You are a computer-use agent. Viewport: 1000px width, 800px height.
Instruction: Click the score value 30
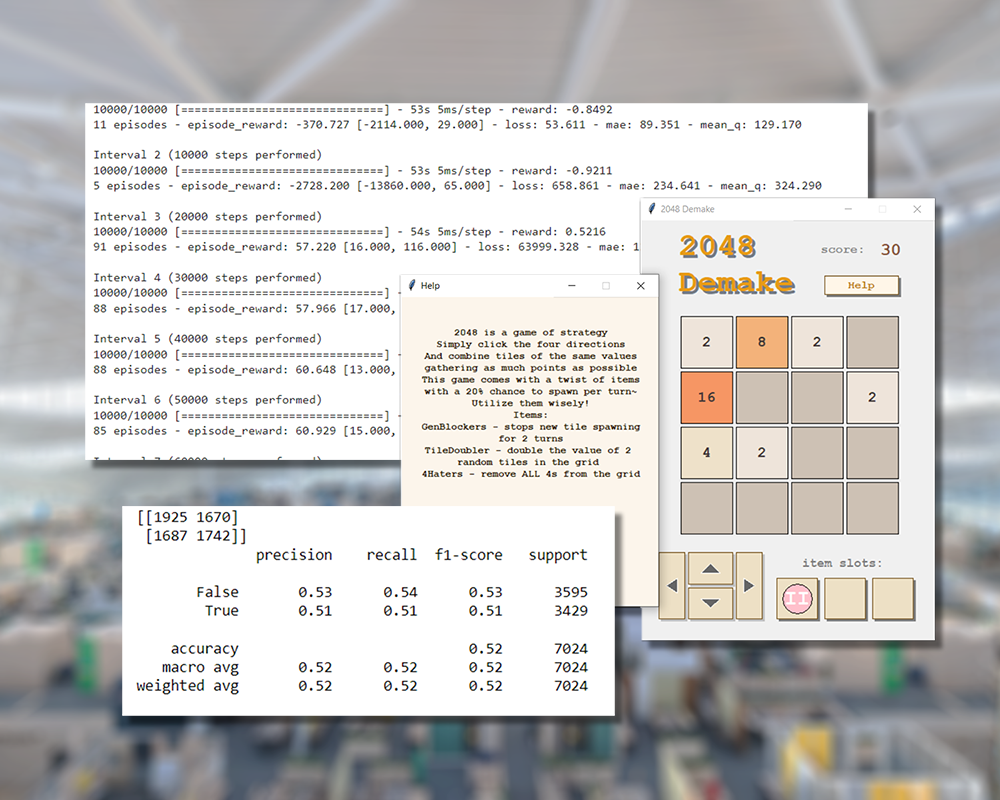[890, 250]
